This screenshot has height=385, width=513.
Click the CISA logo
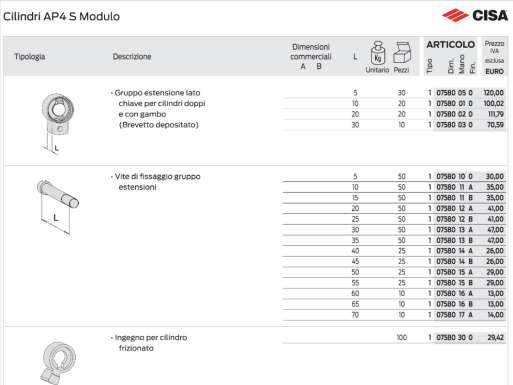tap(475, 15)
